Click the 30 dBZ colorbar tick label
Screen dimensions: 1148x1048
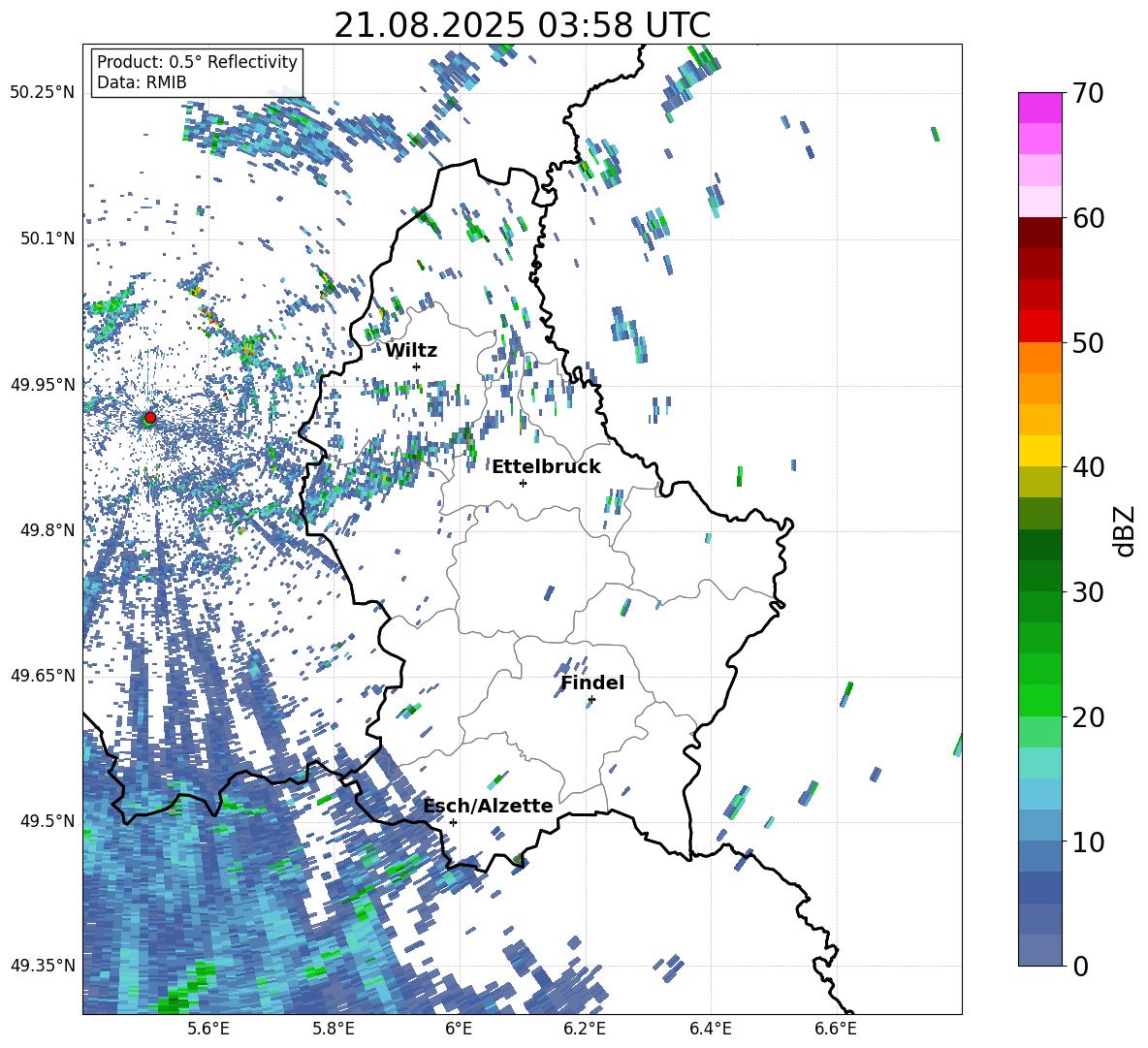1087,592
